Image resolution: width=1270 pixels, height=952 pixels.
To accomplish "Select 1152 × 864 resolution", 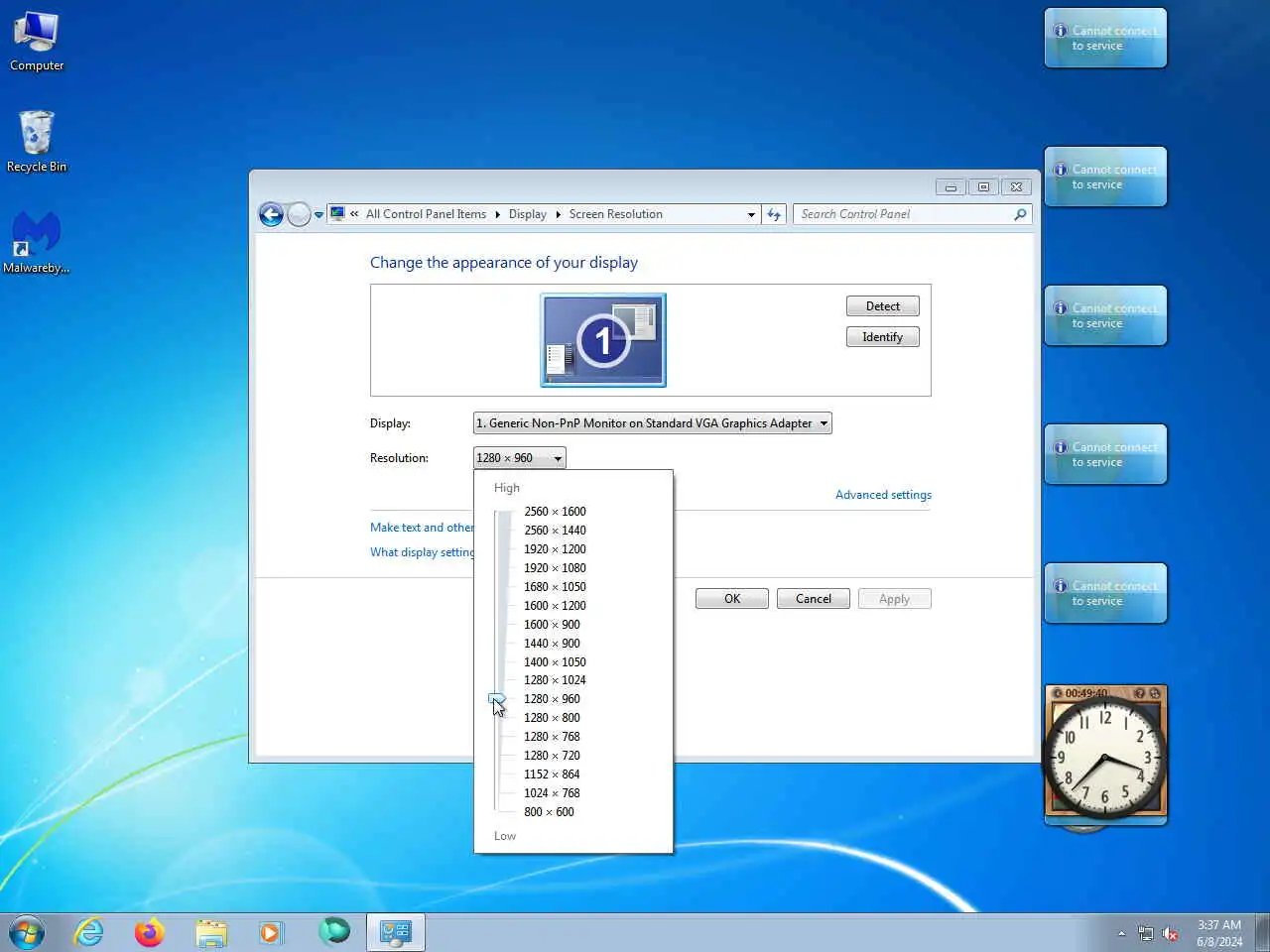I will click(552, 774).
